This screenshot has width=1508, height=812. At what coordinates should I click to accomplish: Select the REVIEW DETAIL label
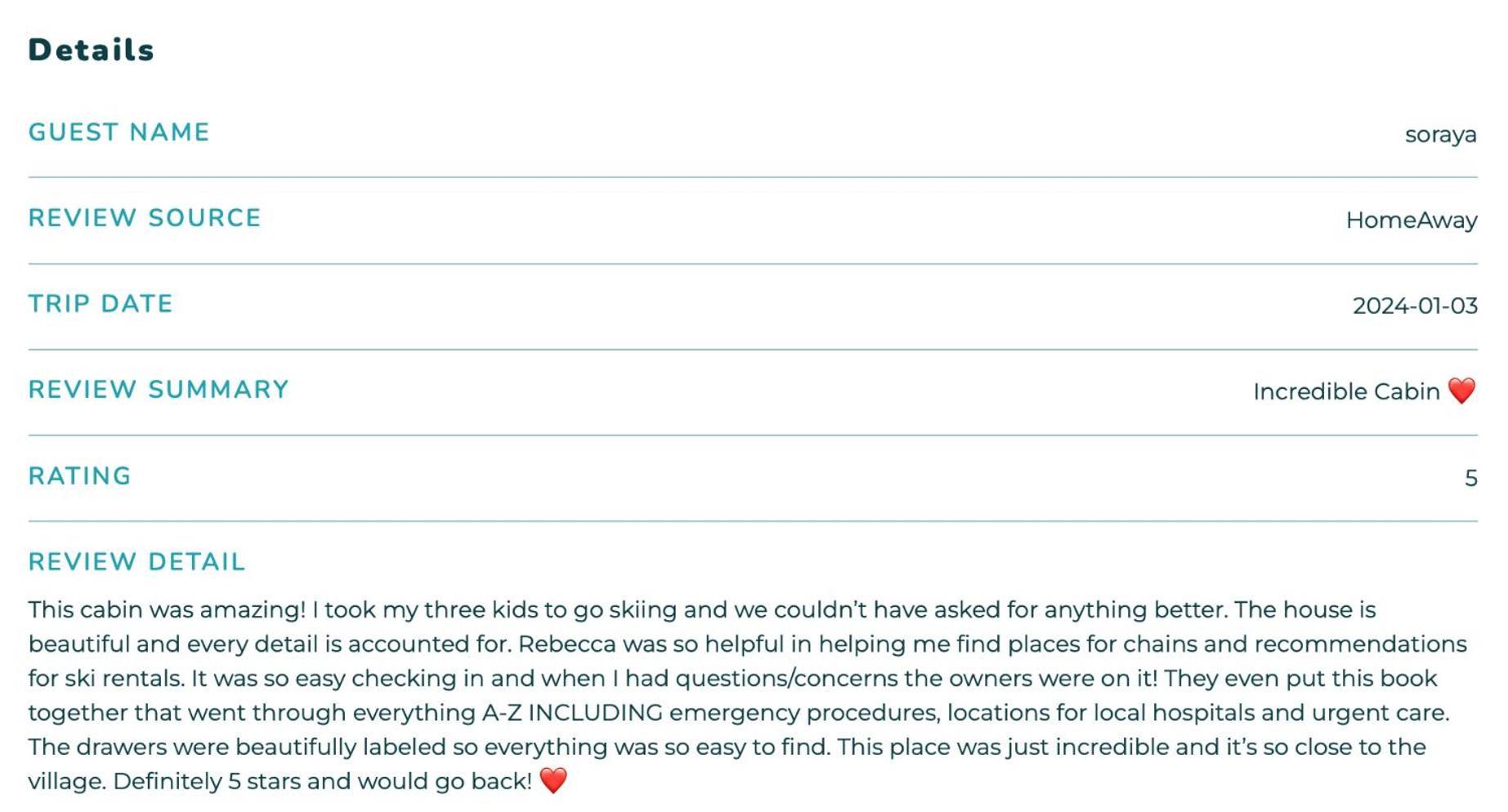pyautogui.click(x=136, y=562)
